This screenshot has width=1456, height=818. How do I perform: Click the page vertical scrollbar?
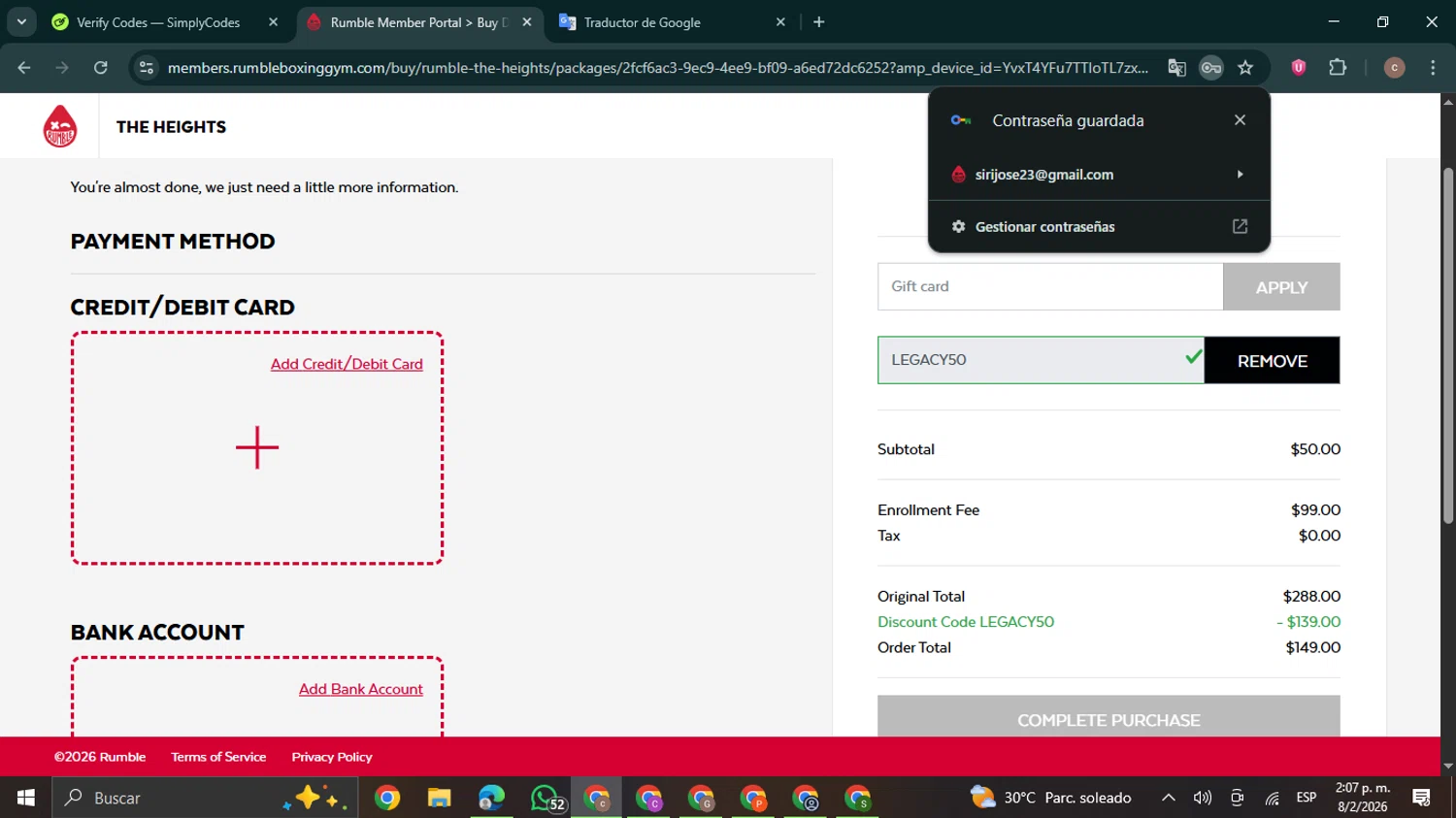(x=1447, y=346)
